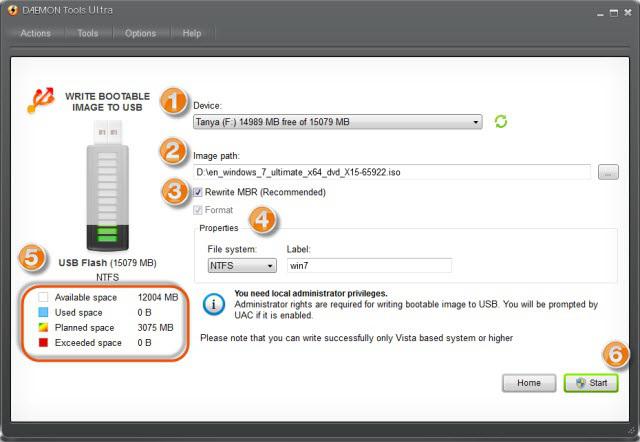Click the white Available space swatch
The width and height of the screenshot is (640, 442).
coord(43,297)
